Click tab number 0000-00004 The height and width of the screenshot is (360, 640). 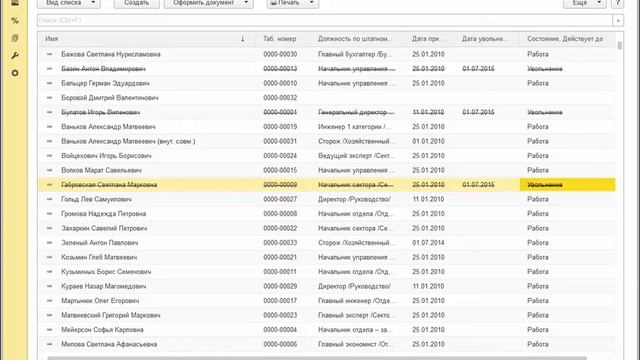pyautogui.click(x=280, y=329)
